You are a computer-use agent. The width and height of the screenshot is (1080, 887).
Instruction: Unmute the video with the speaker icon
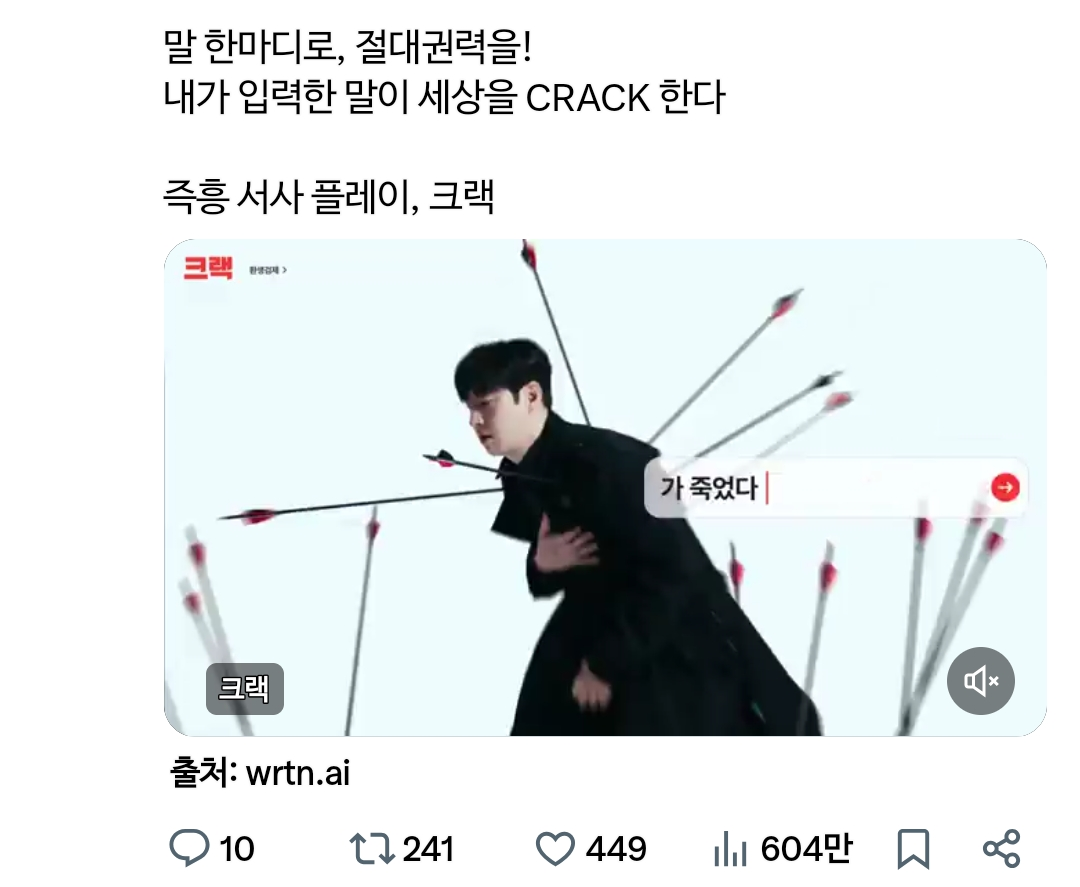[981, 681]
